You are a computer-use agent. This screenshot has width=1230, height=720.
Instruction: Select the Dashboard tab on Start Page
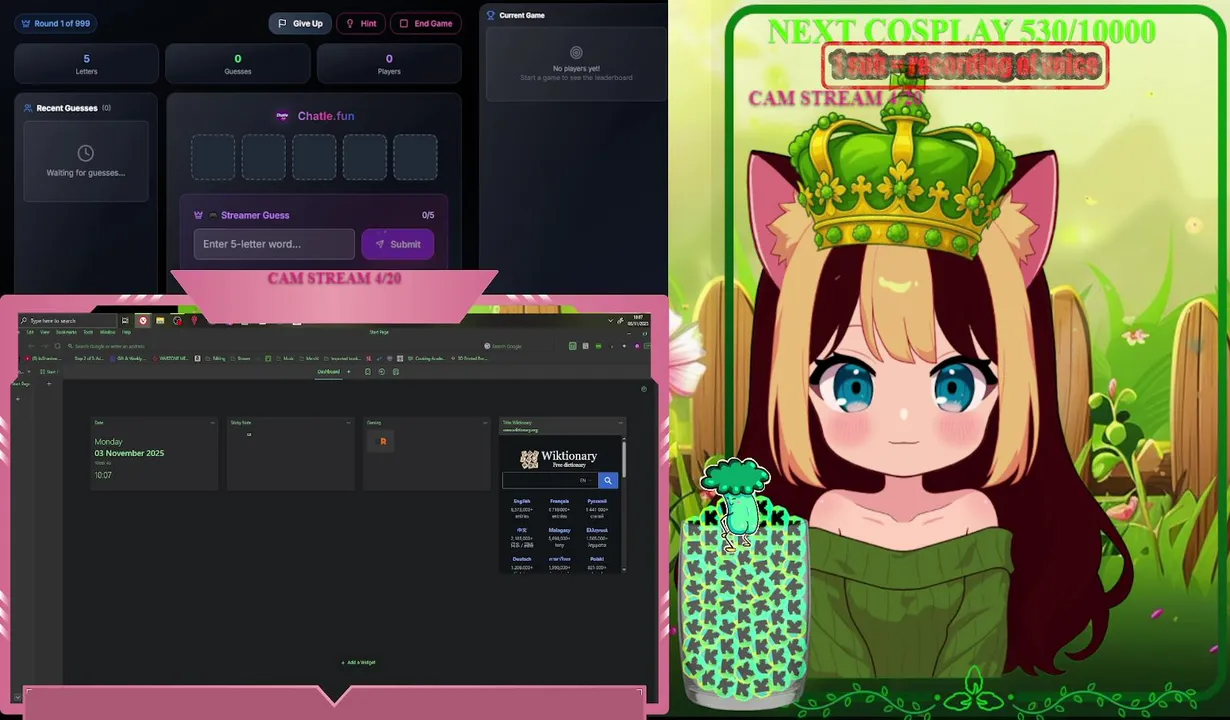pyautogui.click(x=329, y=372)
